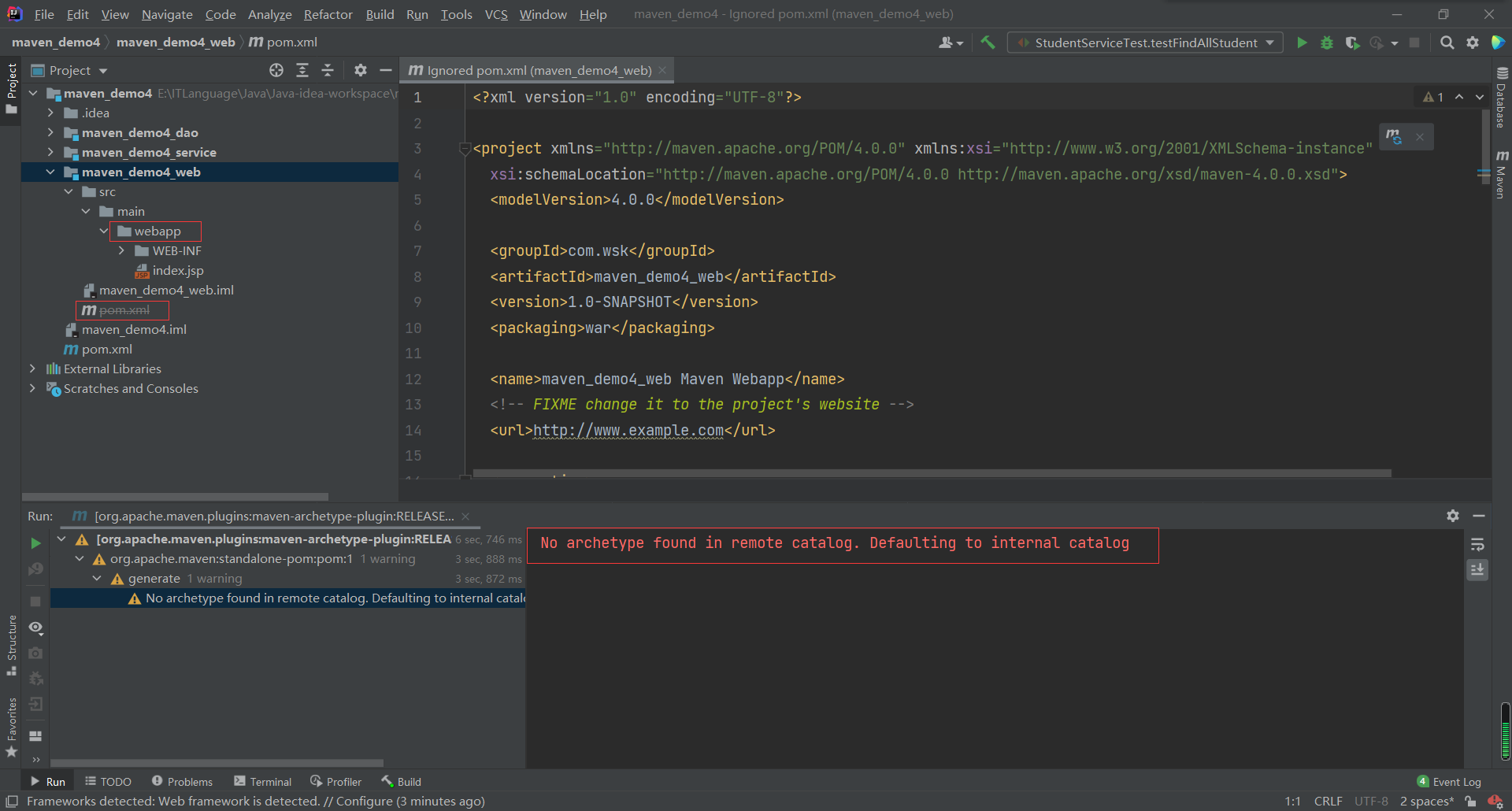Open IDE settings gear in the main toolbar
The height and width of the screenshot is (811, 1512).
1472,43
